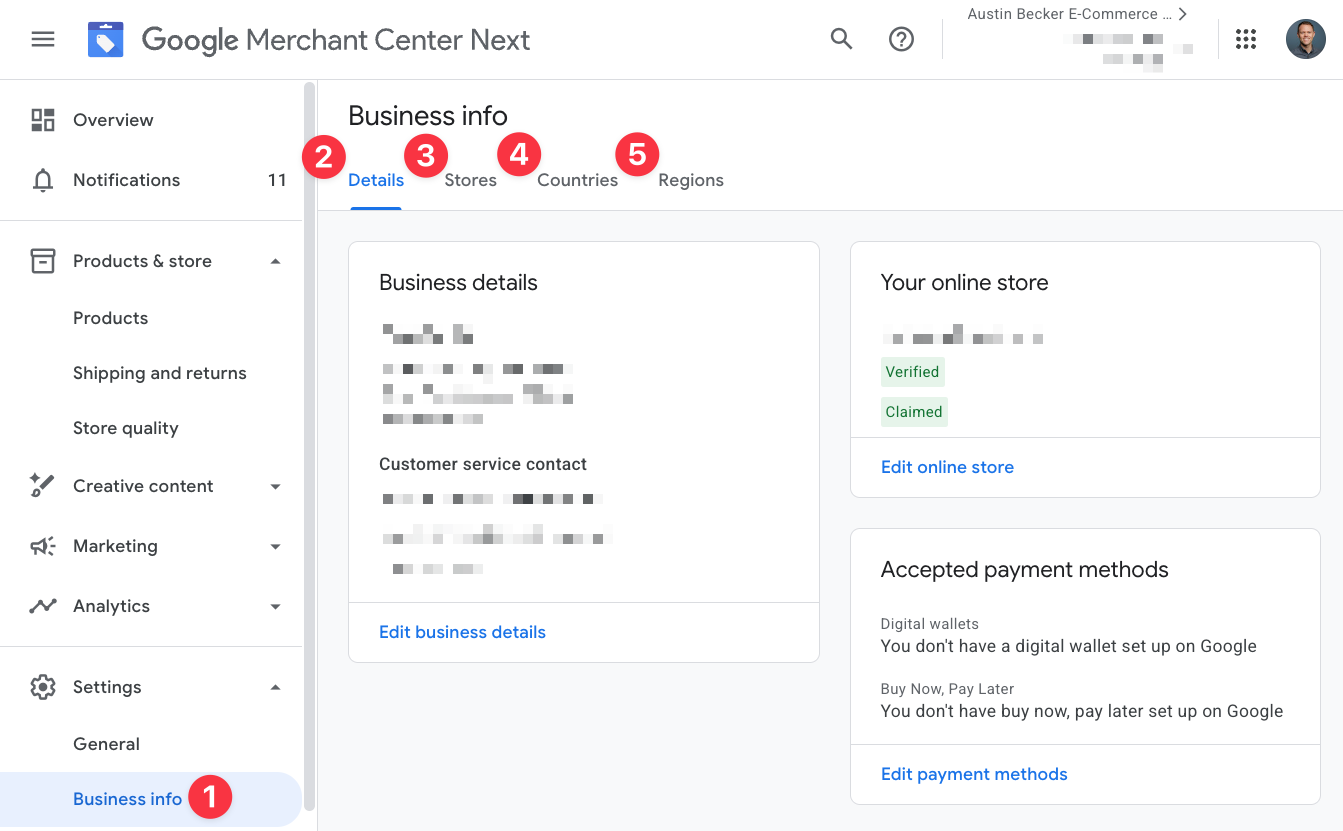Click the Analytics trend line icon
Screen dimensions: 1343x831
click(x=43, y=606)
